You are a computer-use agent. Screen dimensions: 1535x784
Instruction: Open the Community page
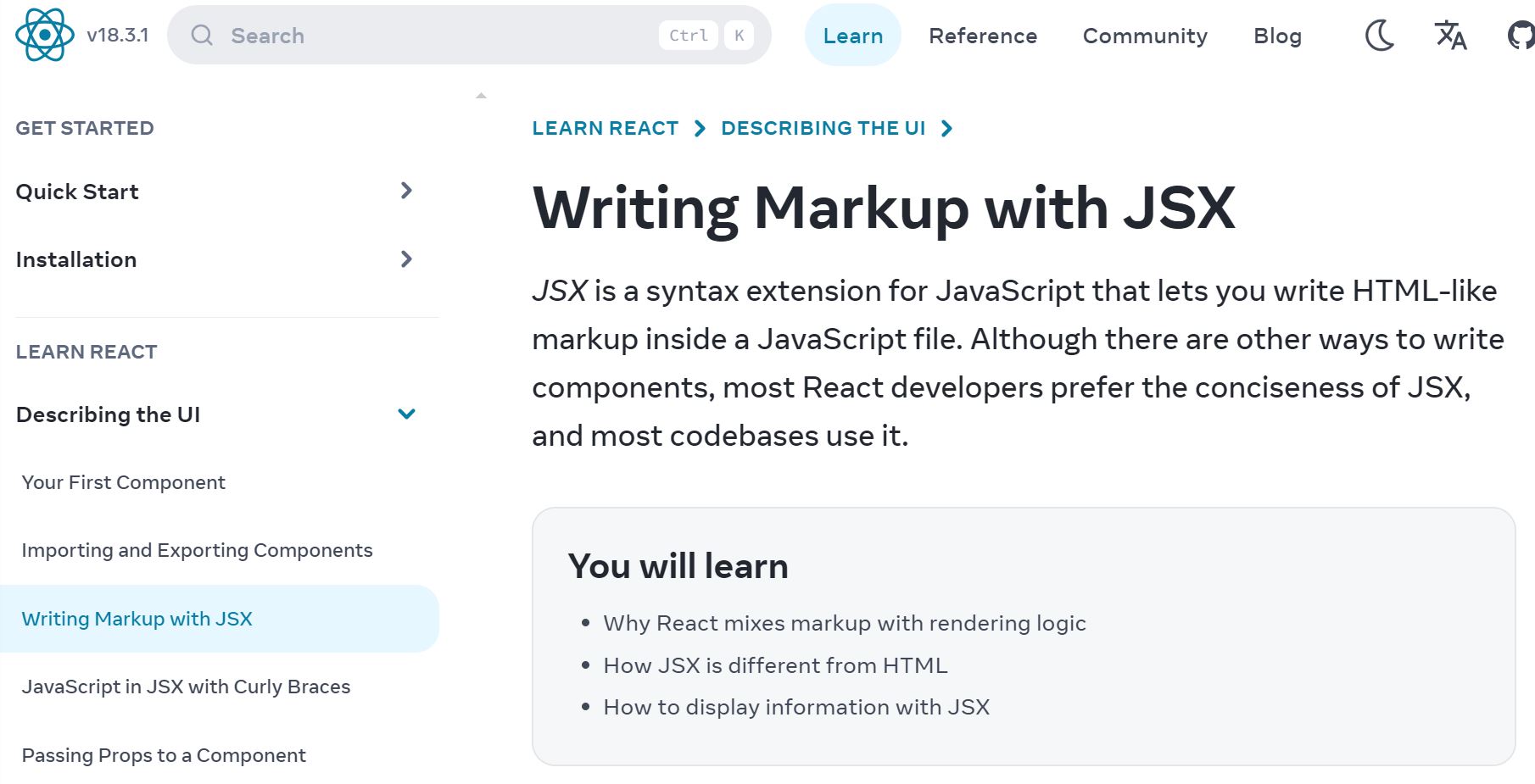pos(1144,36)
